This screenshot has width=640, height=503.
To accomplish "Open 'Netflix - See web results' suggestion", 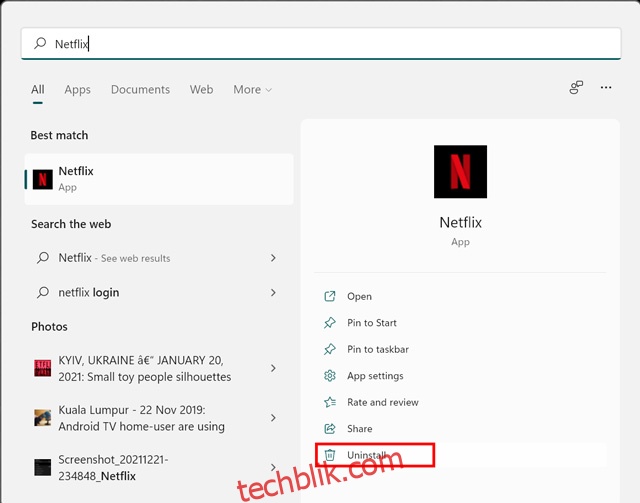I will coord(159,258).
